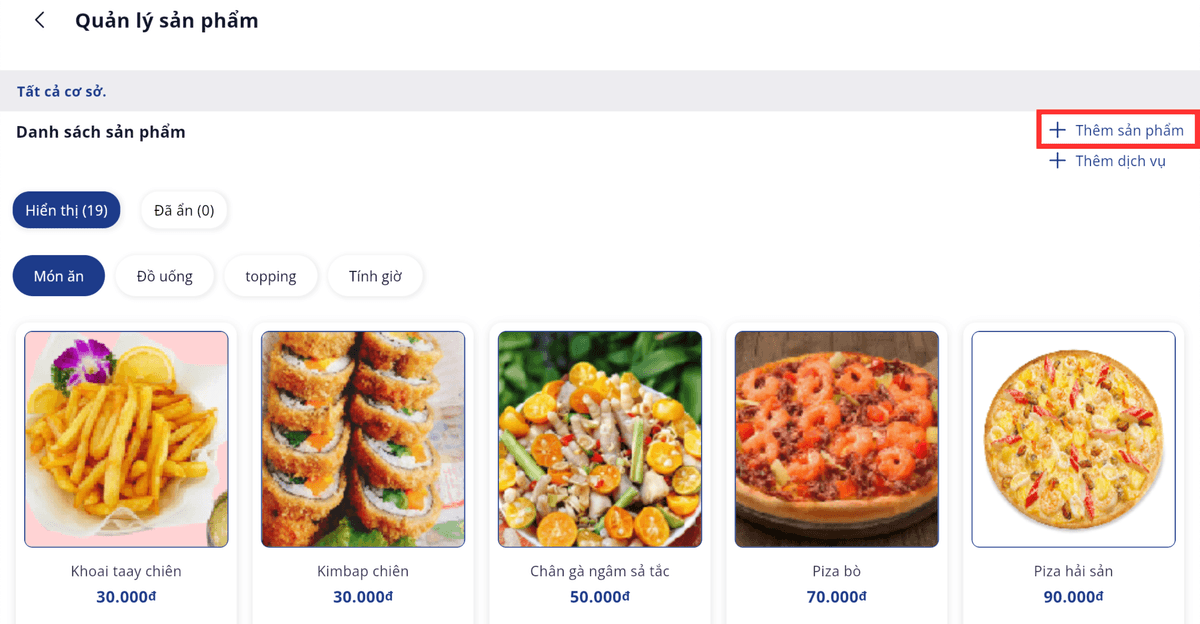Click the plus icon beside Thêm dịch vụ
1200x624 pixels.
pos(1057,160)
